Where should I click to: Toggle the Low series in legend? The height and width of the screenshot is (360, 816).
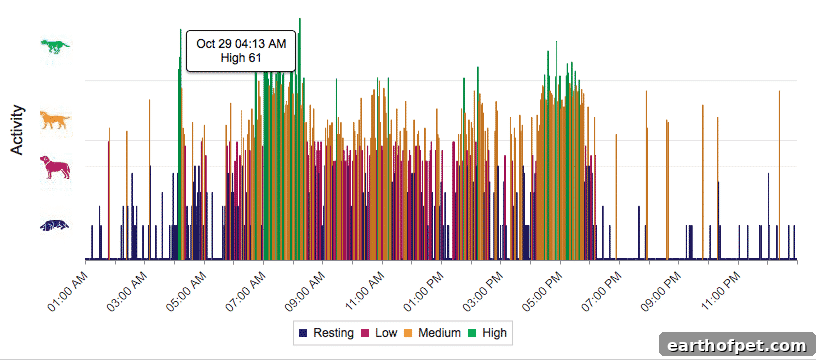tap(379, 333)
